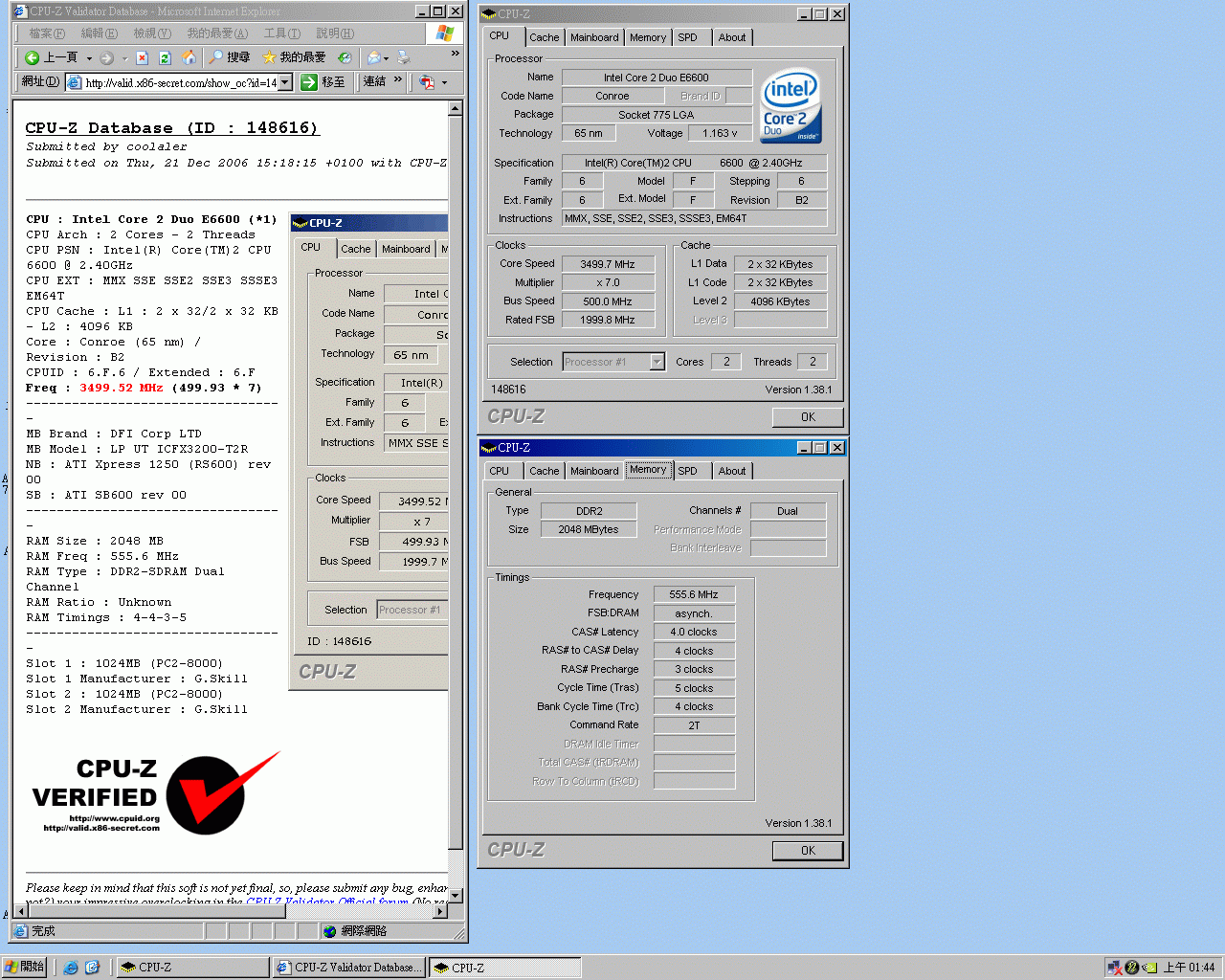This screenshot has height=980, width=1225.
Task: Click the CPUZ Validator Official forum link
Action: tap(326, 902)
